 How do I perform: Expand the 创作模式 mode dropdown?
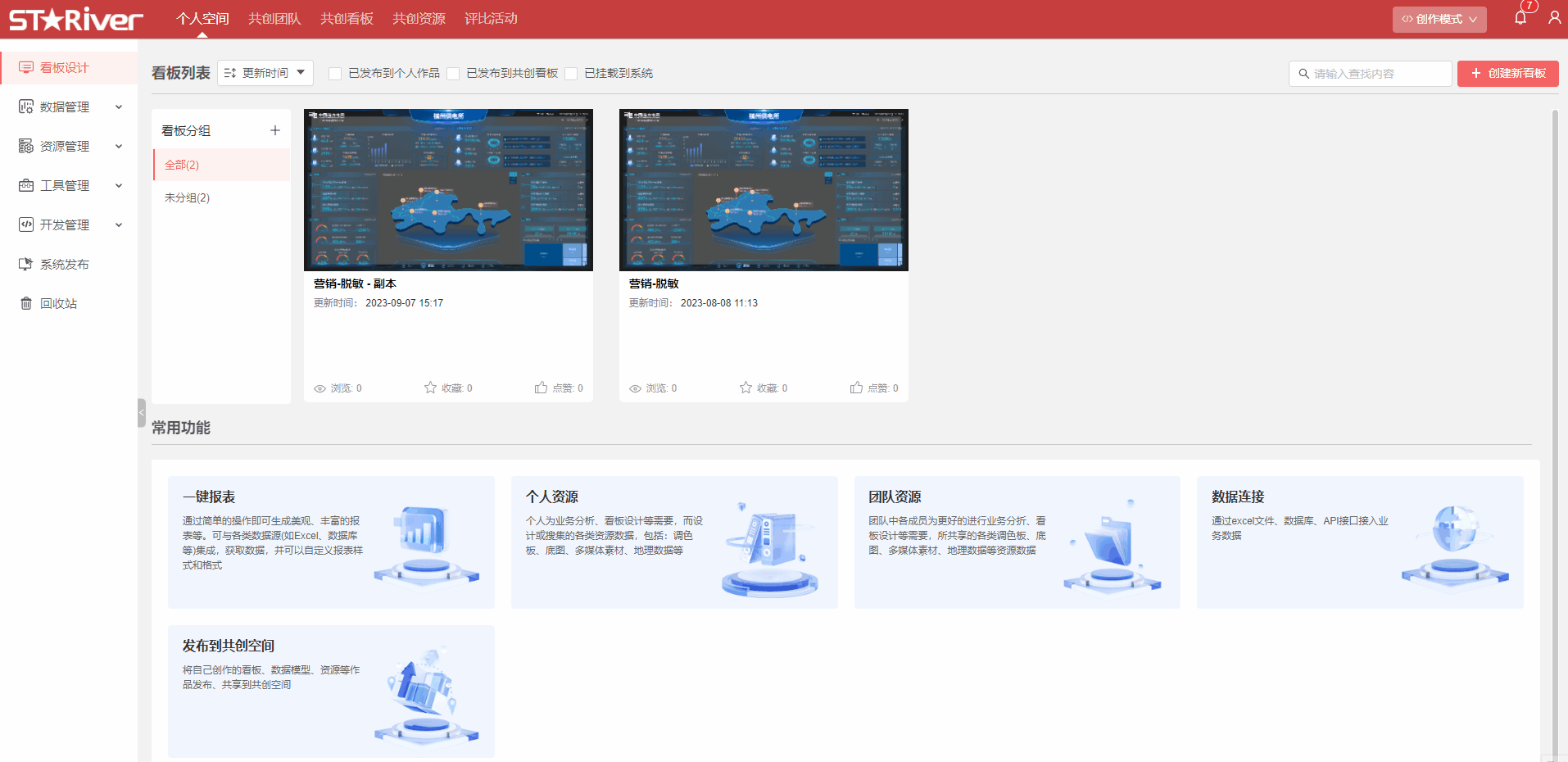(x=1439, y=19)
